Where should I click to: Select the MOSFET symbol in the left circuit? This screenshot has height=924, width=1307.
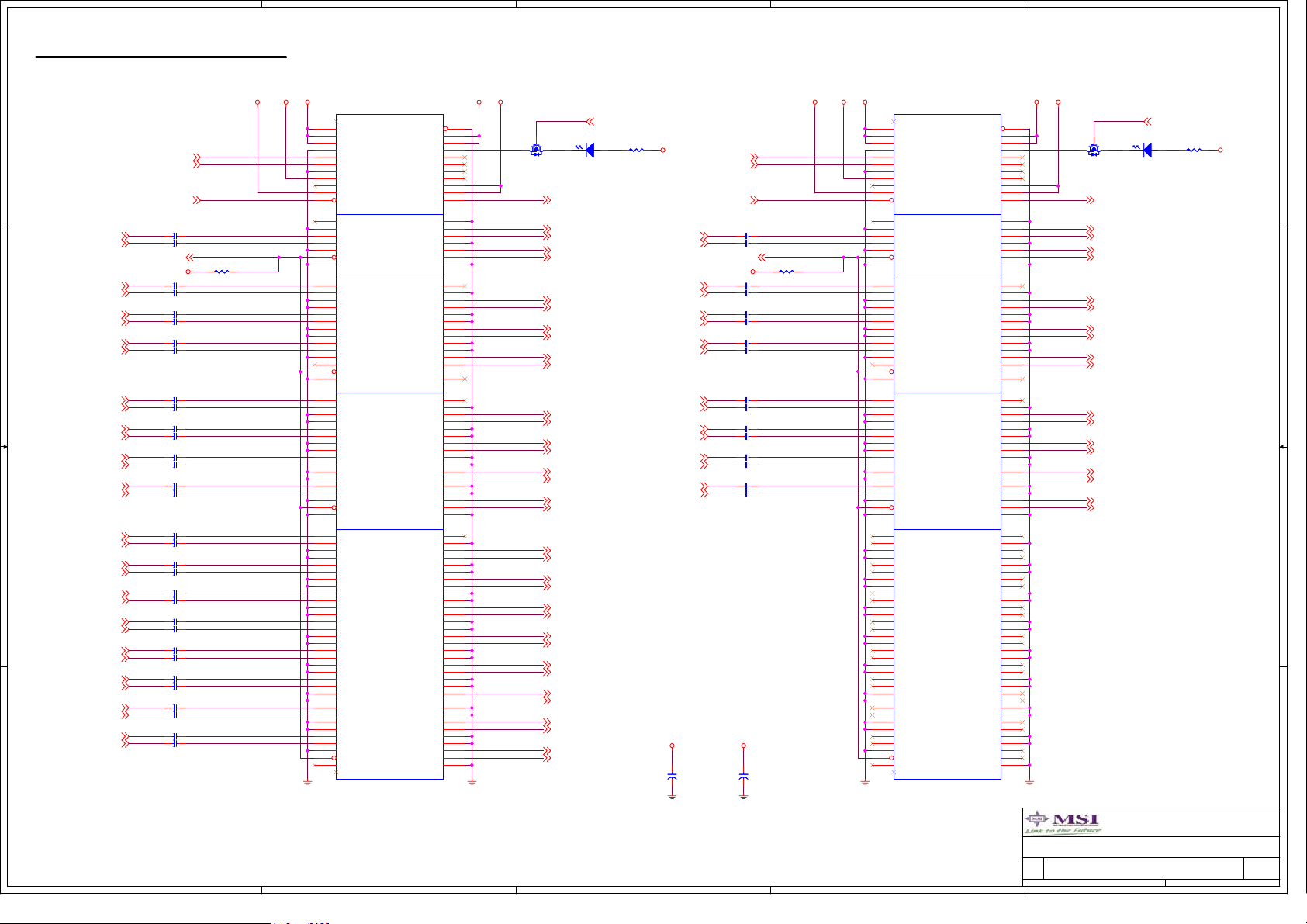(x=535, y=150)
